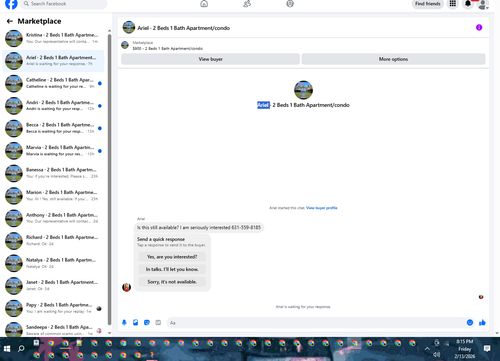Image resolution: width=500 pixels, height=361 pixels.
Task: Open Banessa's conversation
Action: point(53,173)
